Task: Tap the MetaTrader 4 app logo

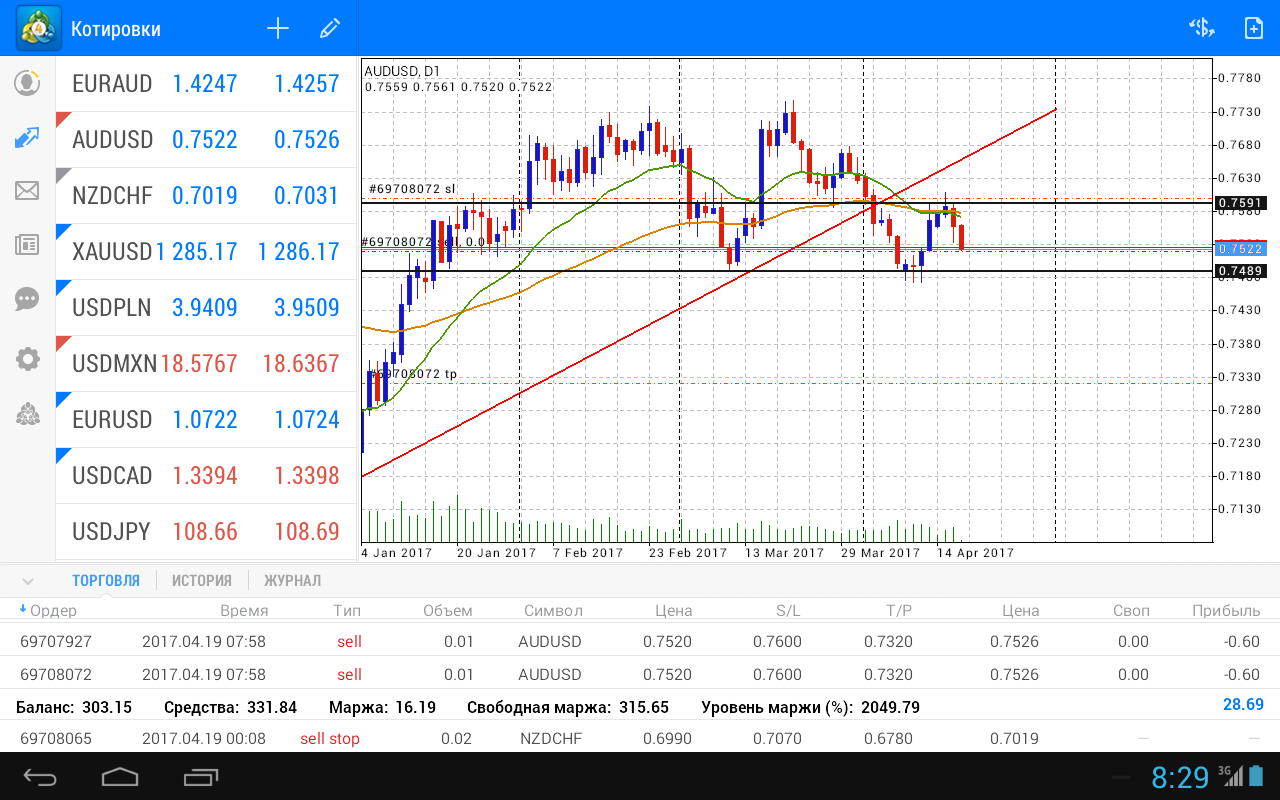Action: (x=38, y=28)
